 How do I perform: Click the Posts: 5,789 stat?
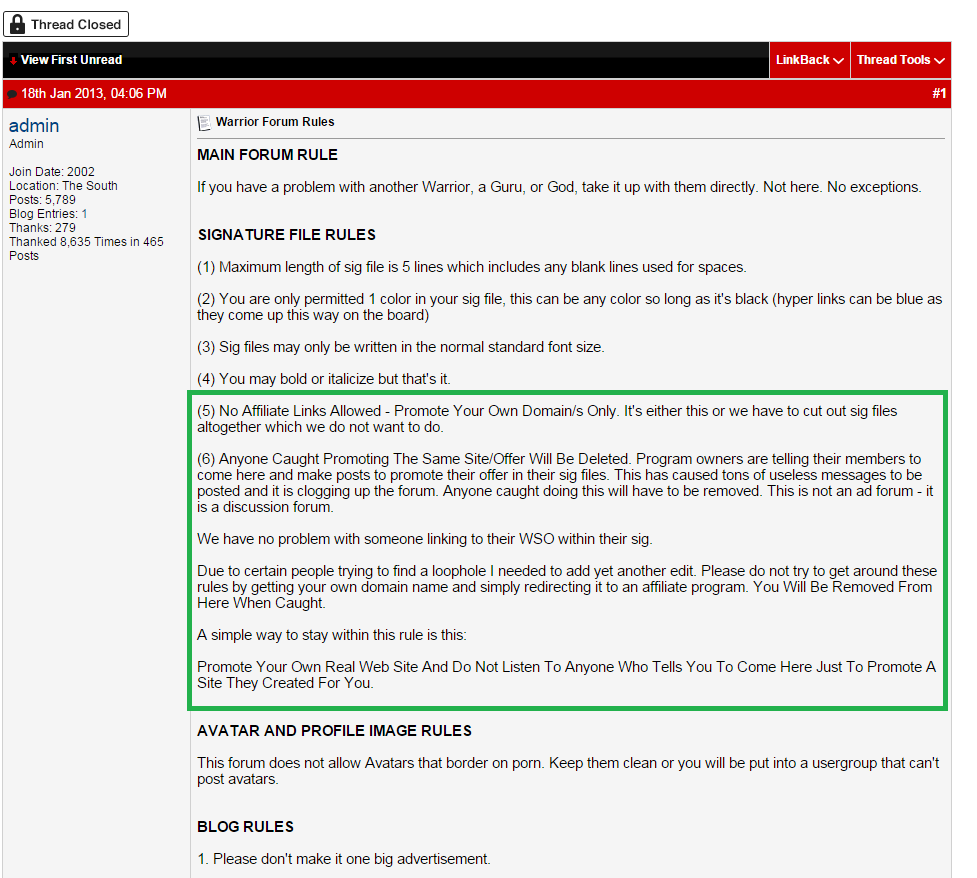click(x=42, y=199)
